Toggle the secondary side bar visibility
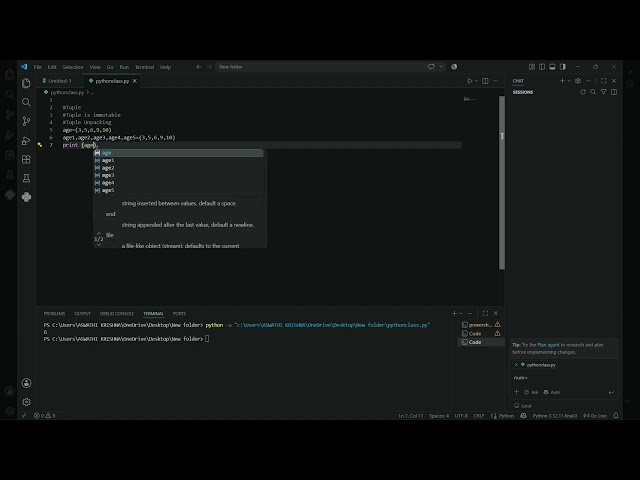This screenshot has height=480, width=640. (x=563, y=67)
